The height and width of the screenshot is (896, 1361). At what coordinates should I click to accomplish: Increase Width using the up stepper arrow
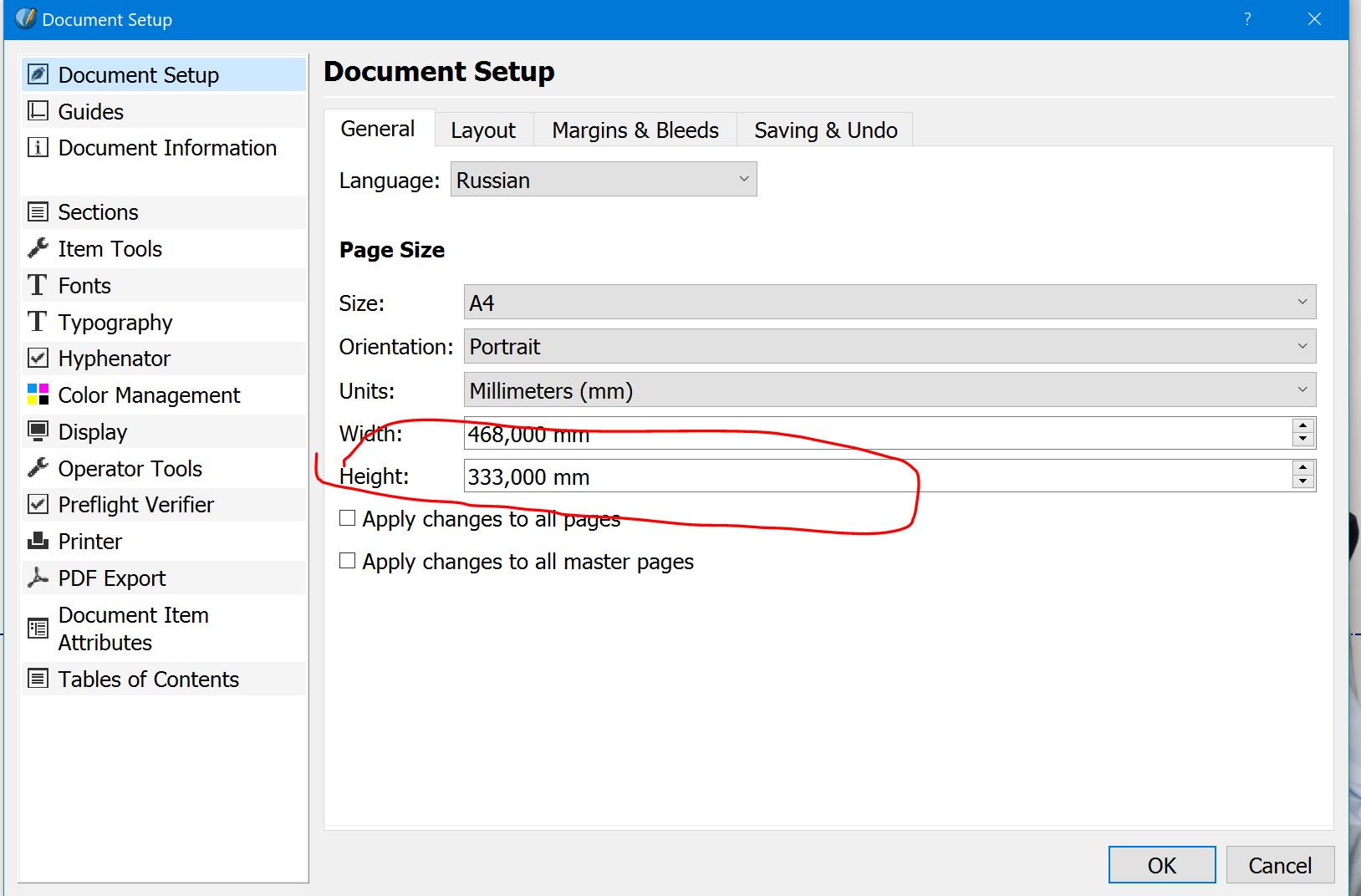pyautogui.click(x=1302, y=426)
